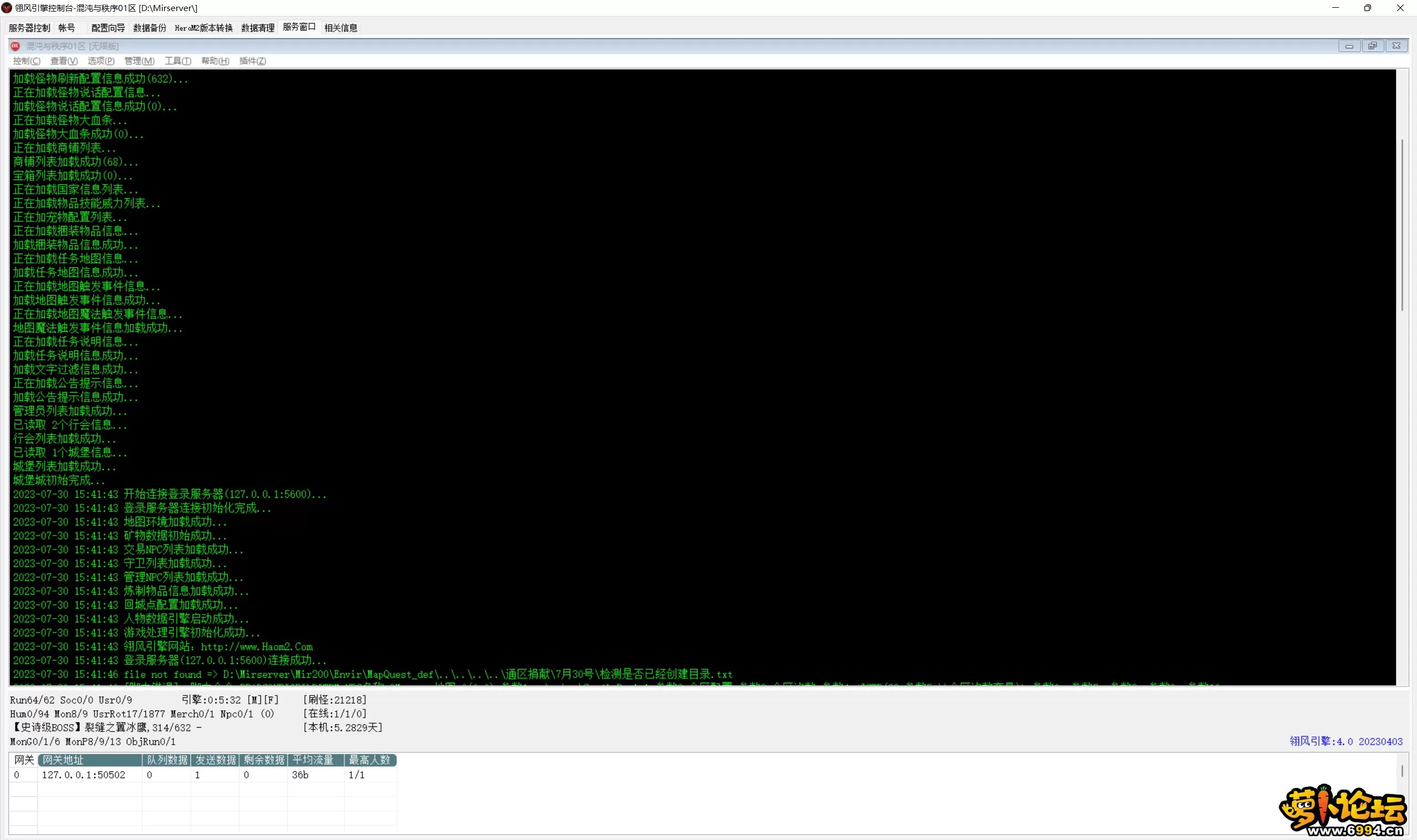Click the gateway list scrollbar
This screenshot has height=840, width=1417.
(1402, 771)
